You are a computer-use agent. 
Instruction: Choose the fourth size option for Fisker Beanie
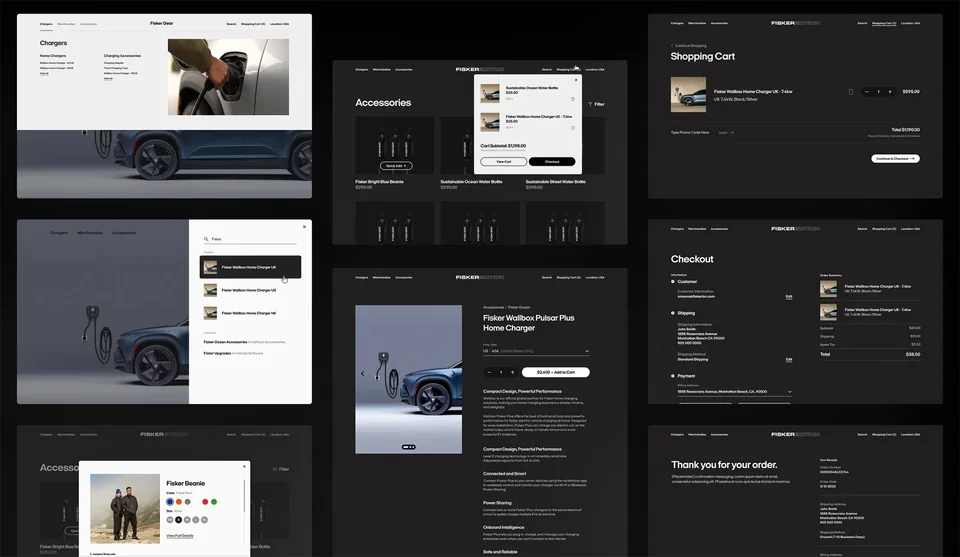(196, 520)
